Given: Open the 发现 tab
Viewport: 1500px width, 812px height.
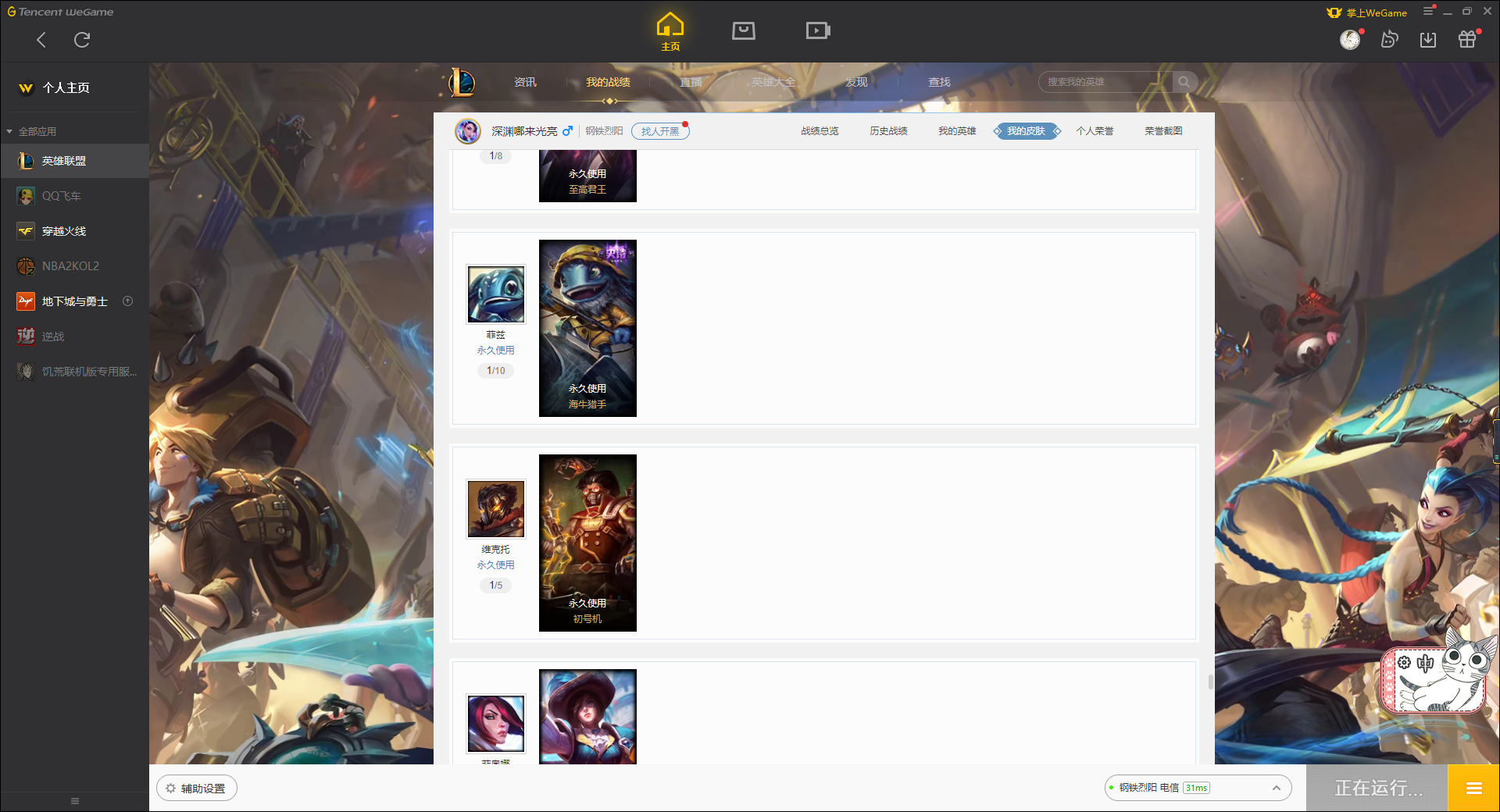Looking at the screenshot, I should tap(856, 82).
